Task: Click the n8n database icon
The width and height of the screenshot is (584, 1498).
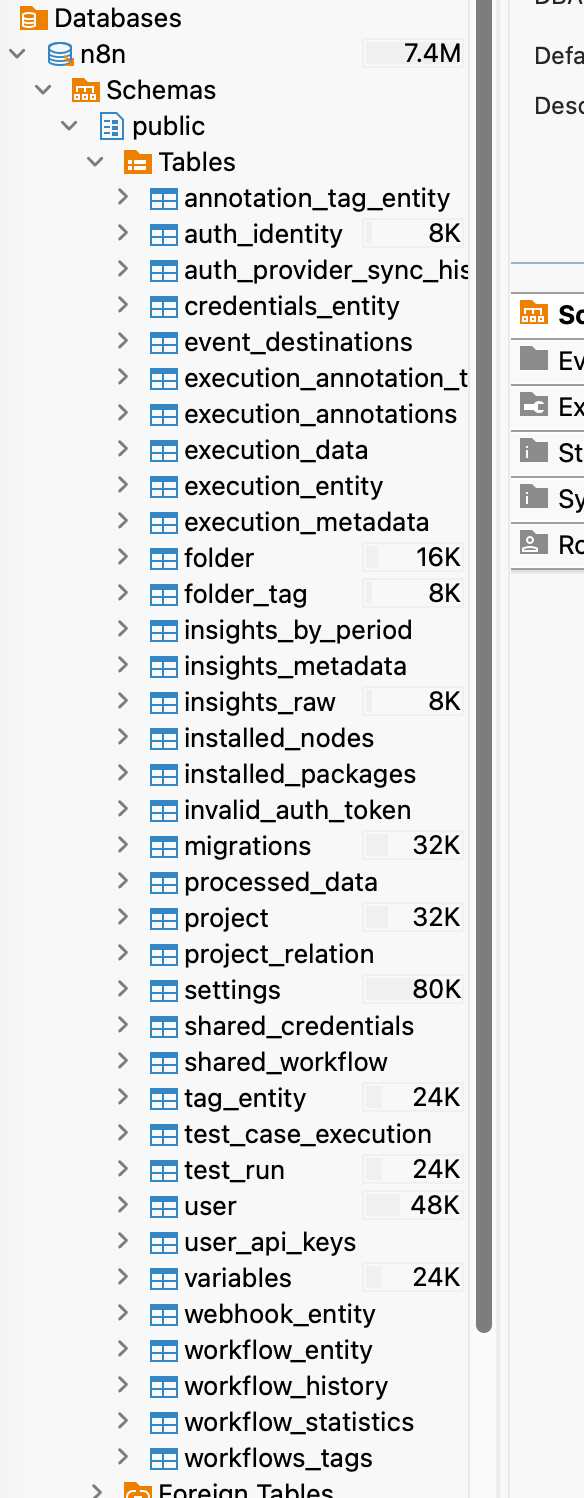Action: [x=60, y=54]
